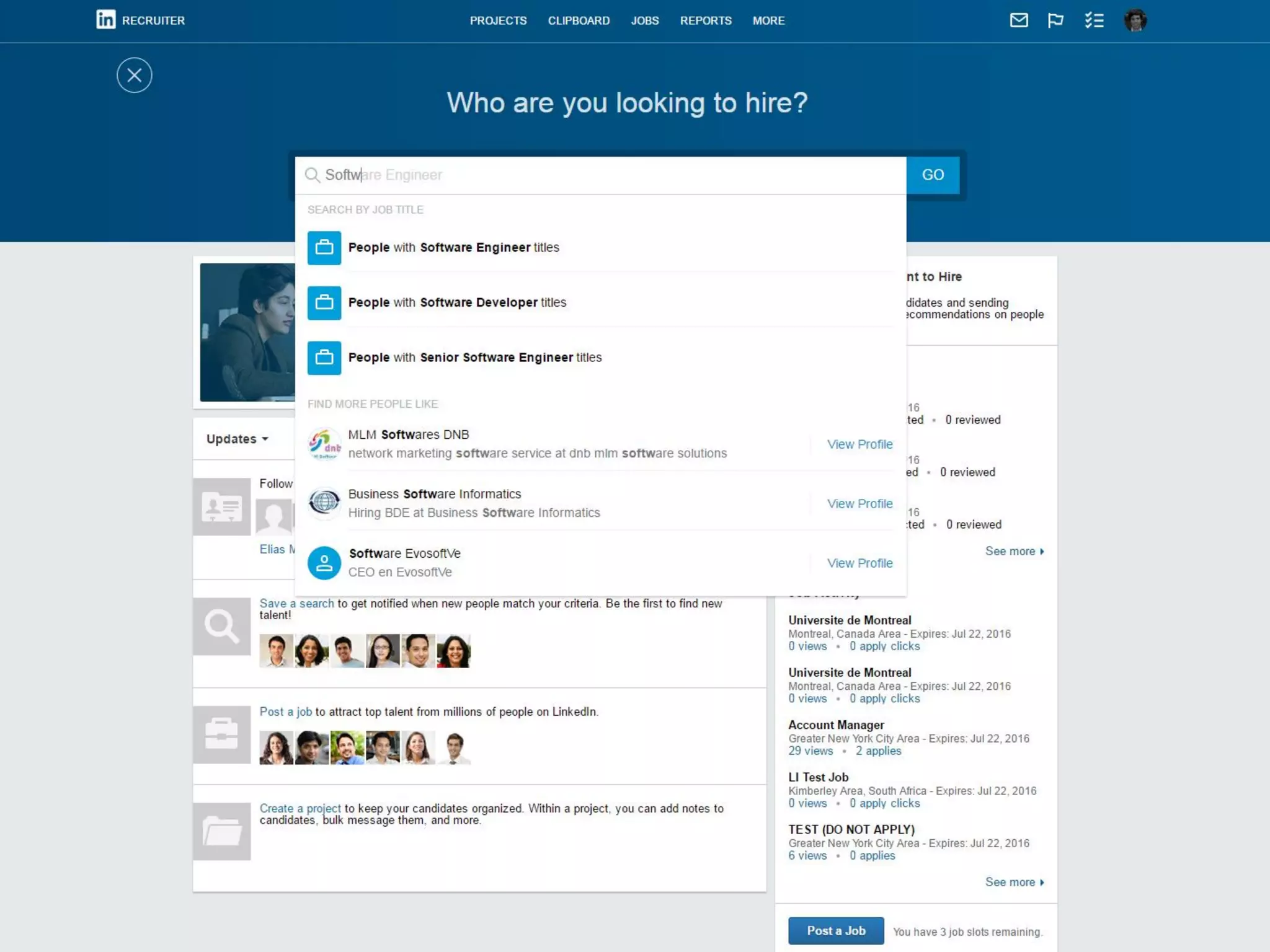Open first Universite de Montreal job

click(850, 620)
